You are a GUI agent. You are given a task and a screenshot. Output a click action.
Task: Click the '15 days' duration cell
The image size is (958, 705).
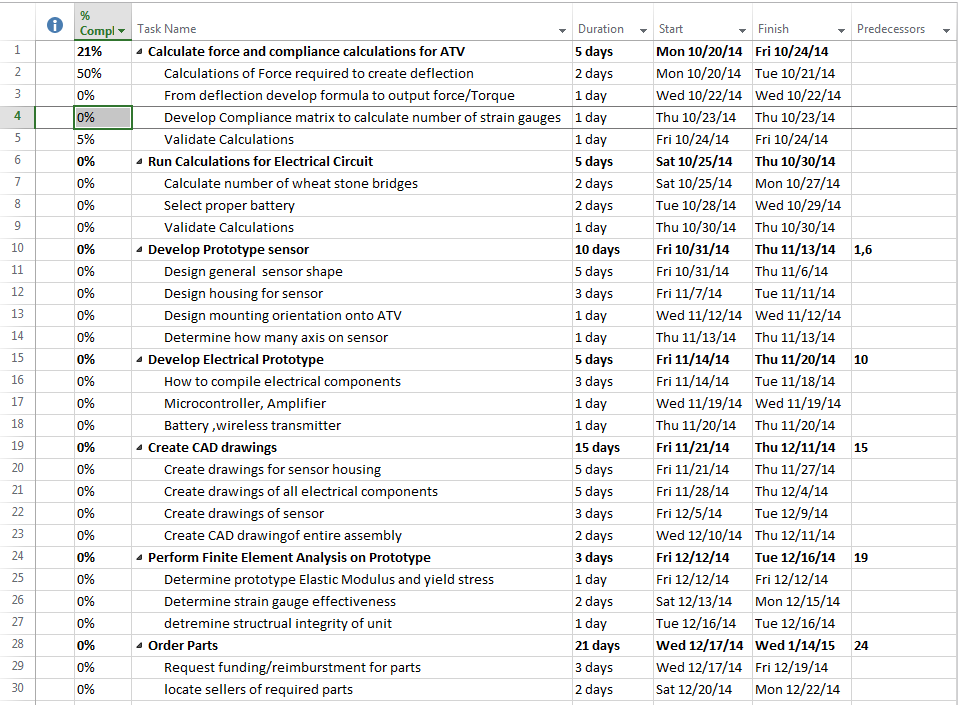point(613,447)
